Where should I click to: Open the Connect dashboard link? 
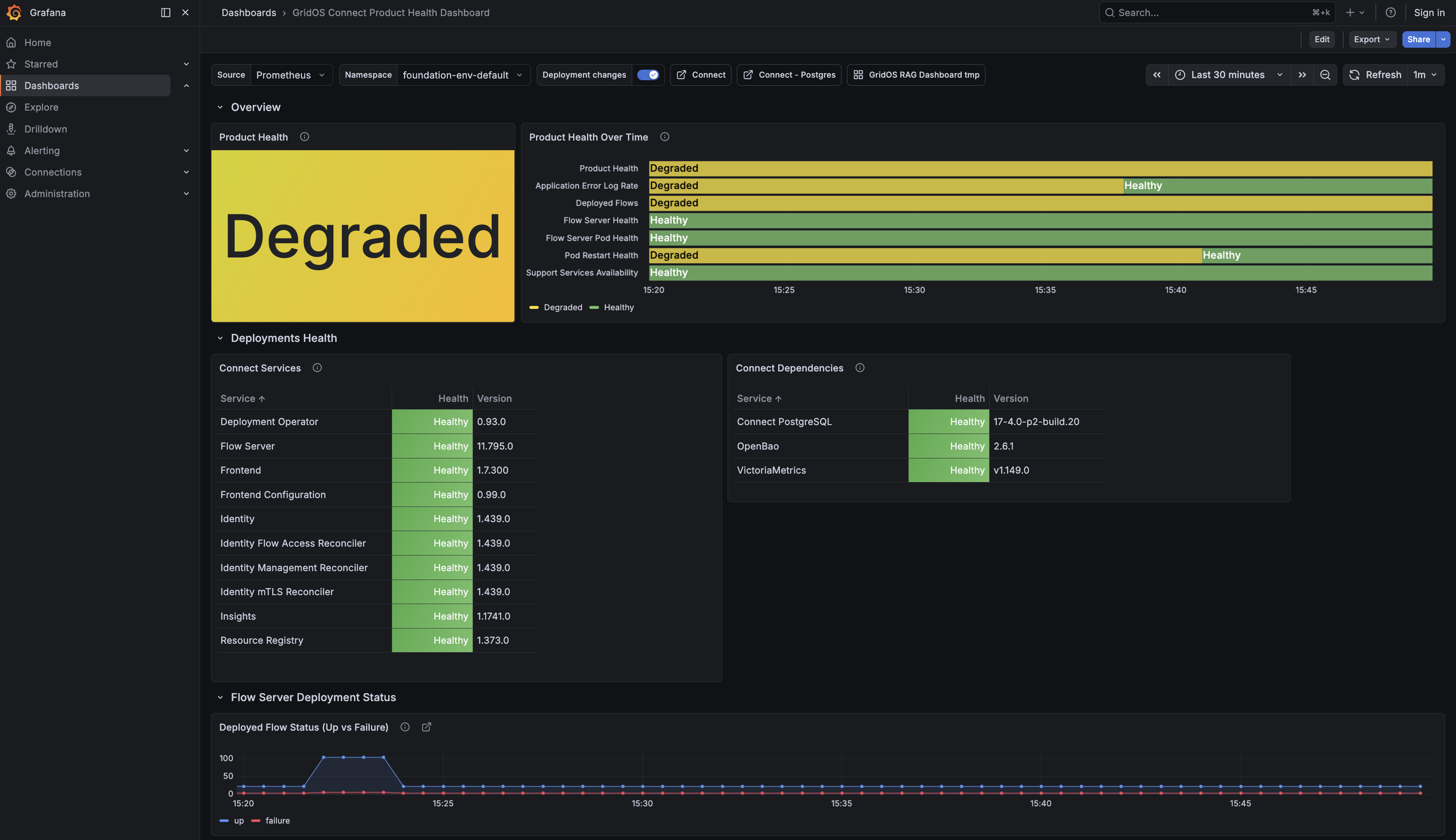[701, 74]
